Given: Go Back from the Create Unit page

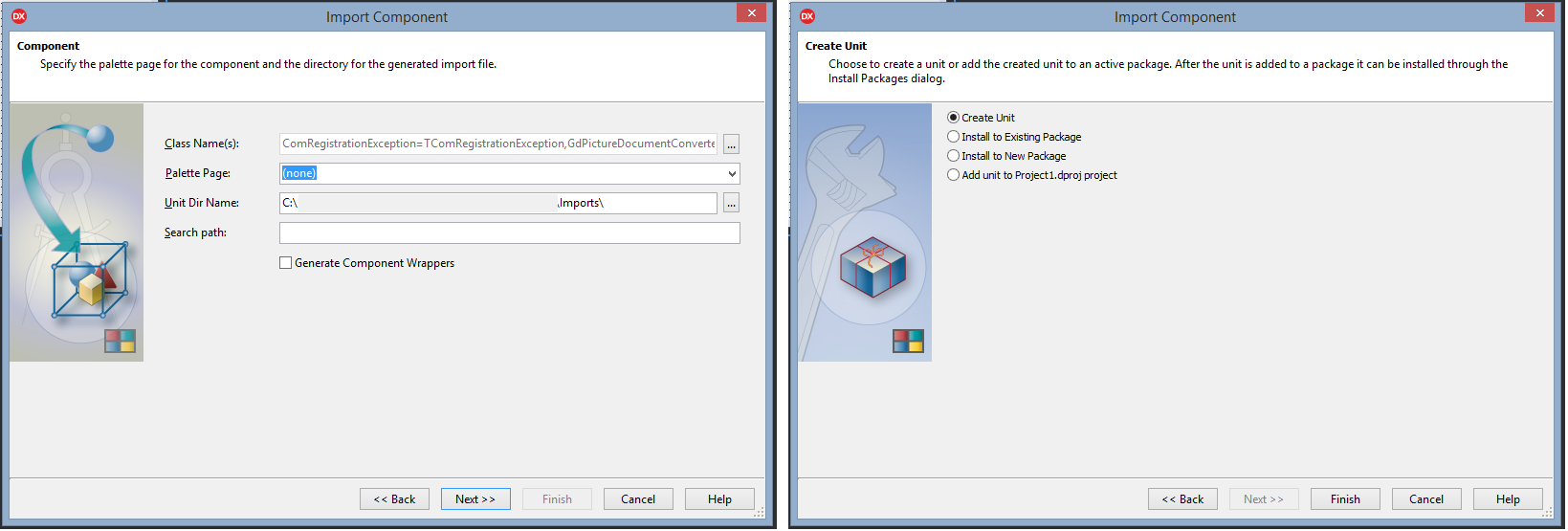Looking at the screenshot, I should [x=1182, y=499].
